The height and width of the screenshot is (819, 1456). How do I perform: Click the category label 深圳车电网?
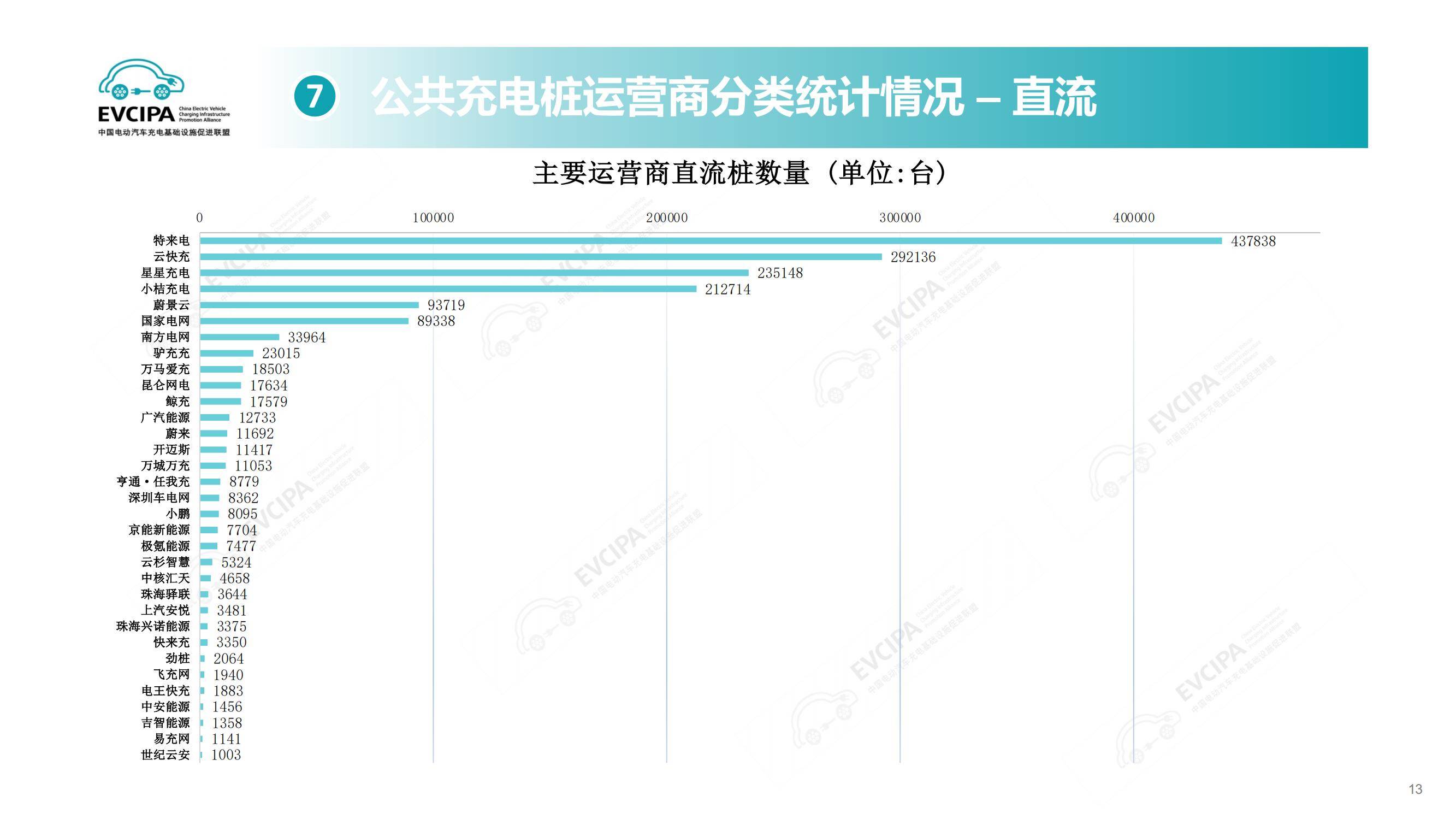[x=159, y=498]
